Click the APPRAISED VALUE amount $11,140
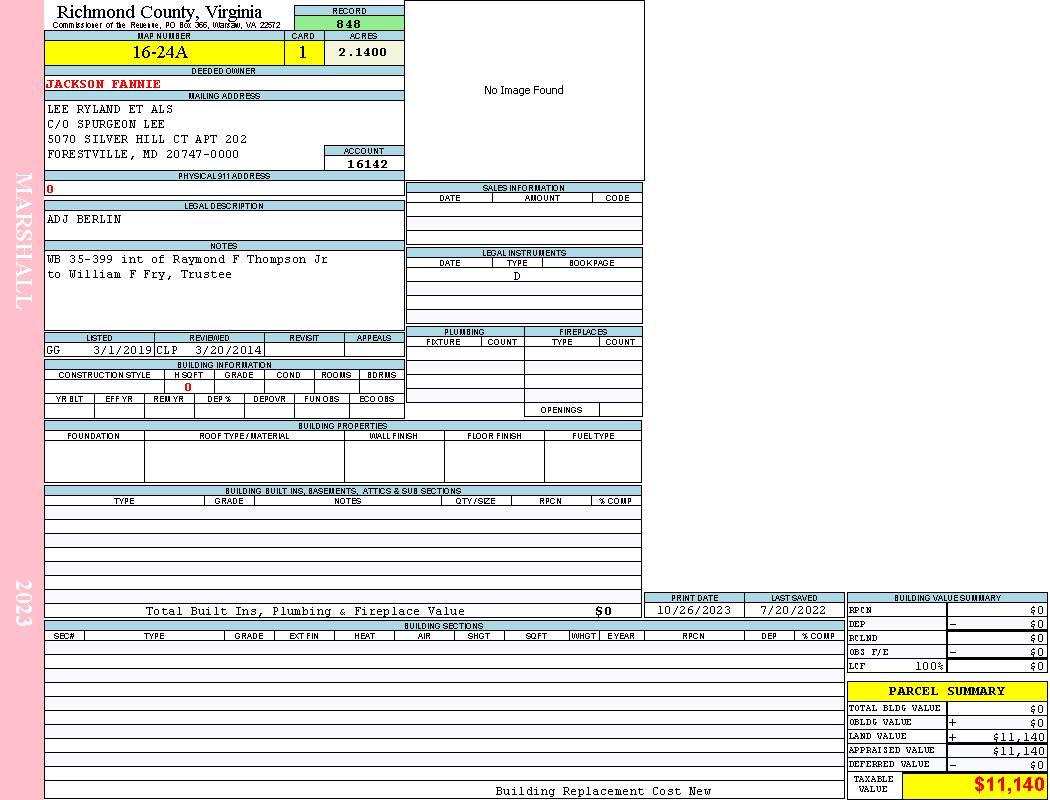Image resolution: width=1050 pixels, height=800 pixels. point(1018,751)
